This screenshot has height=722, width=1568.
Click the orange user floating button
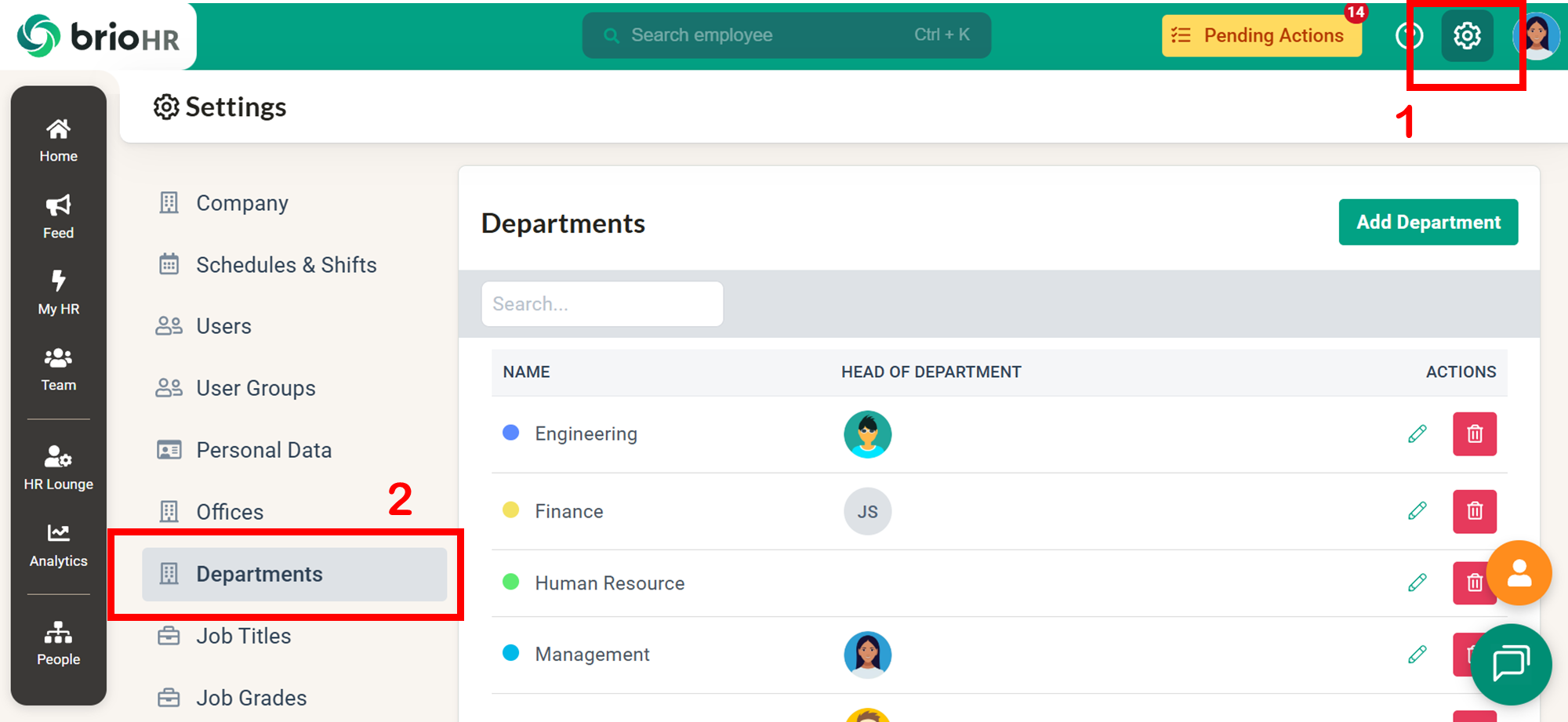[x=1519, y=573]
